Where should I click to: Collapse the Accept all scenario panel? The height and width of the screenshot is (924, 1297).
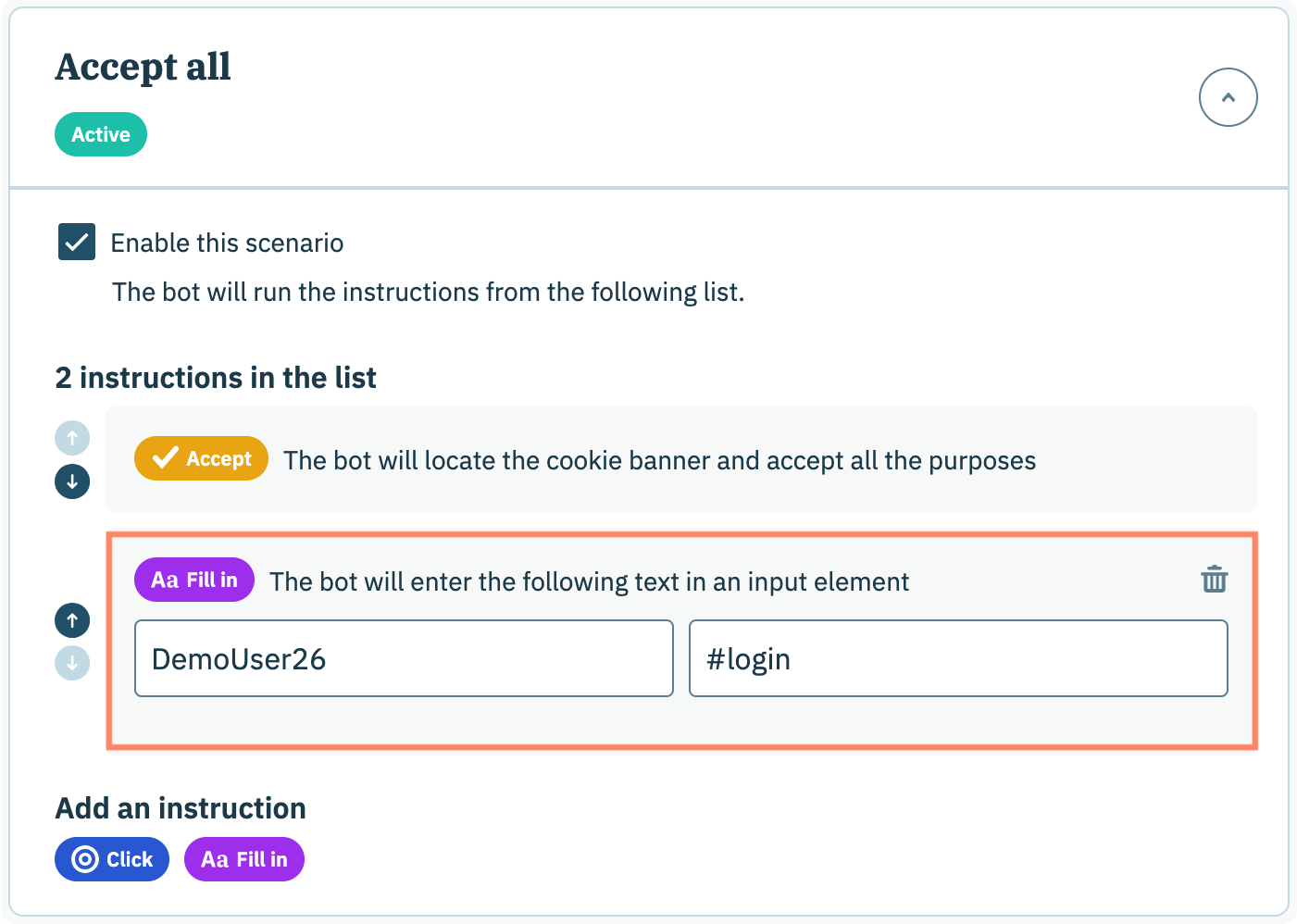(1228, 97)
